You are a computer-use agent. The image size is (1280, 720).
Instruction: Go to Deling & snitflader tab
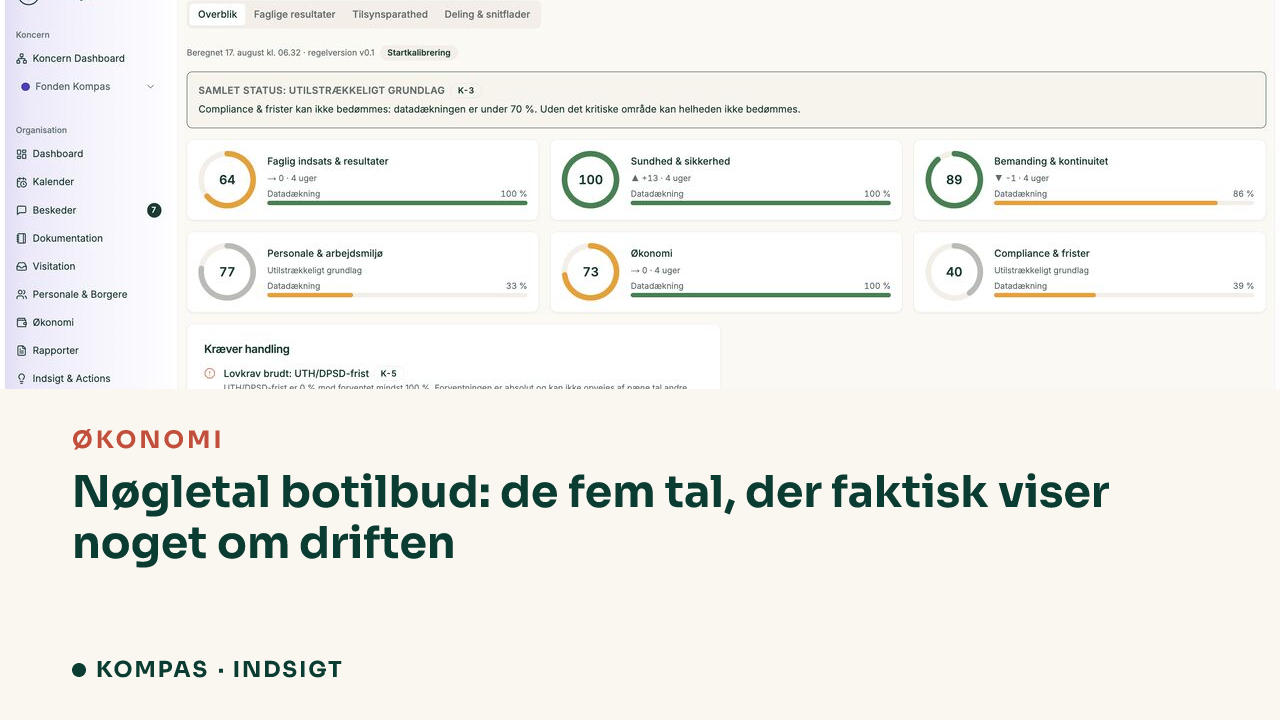[487, 14]
